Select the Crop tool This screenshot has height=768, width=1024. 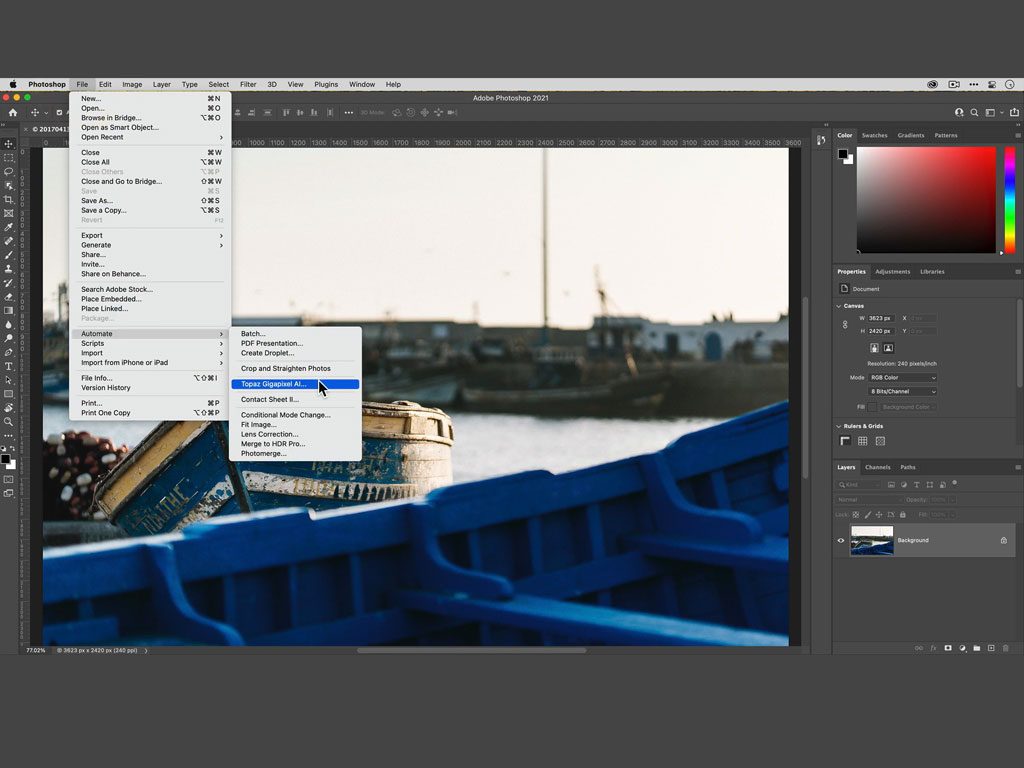click(9, 200)
